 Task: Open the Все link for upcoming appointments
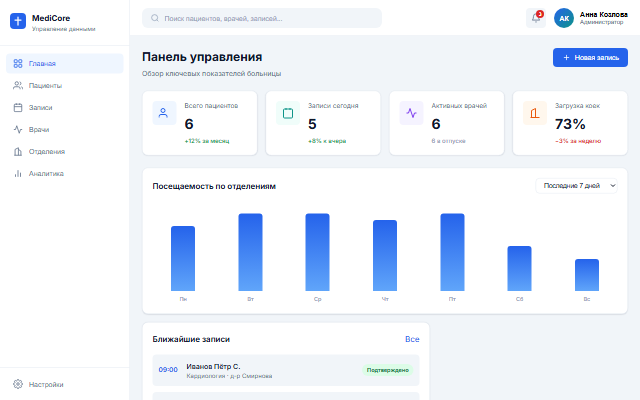click(x=412, y=339)
